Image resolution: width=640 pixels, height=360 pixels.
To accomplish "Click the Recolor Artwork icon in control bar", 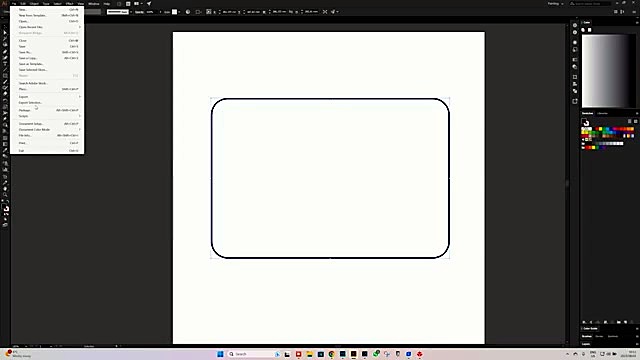I will click(x=188, y=12).
